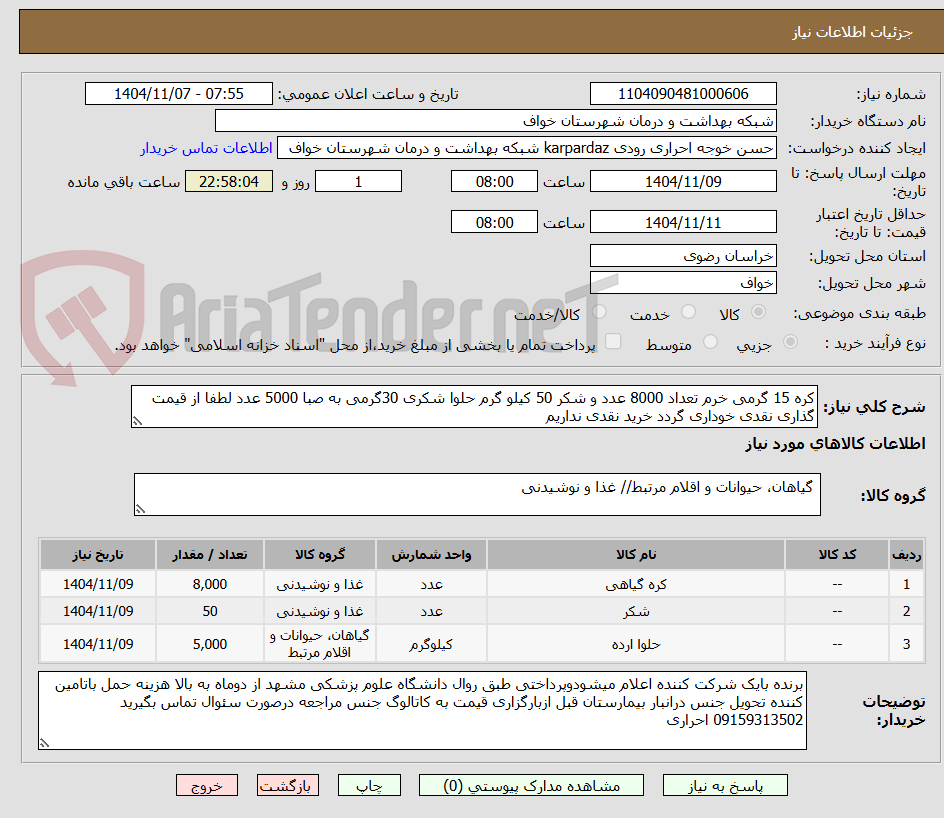Select the متوسط purchase type radio

tap(710, 342)
